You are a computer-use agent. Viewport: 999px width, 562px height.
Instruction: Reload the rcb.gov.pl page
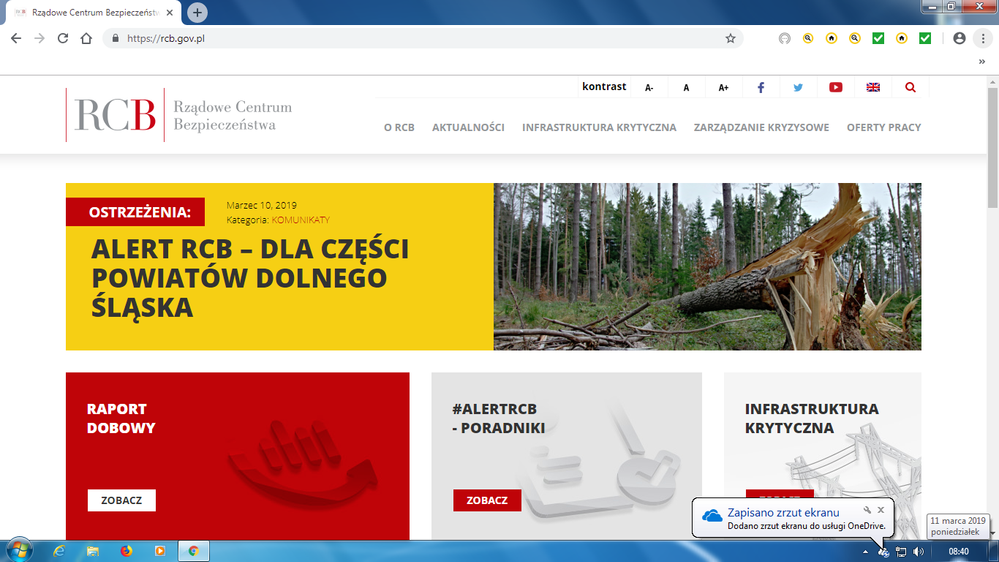coord(62,38)
